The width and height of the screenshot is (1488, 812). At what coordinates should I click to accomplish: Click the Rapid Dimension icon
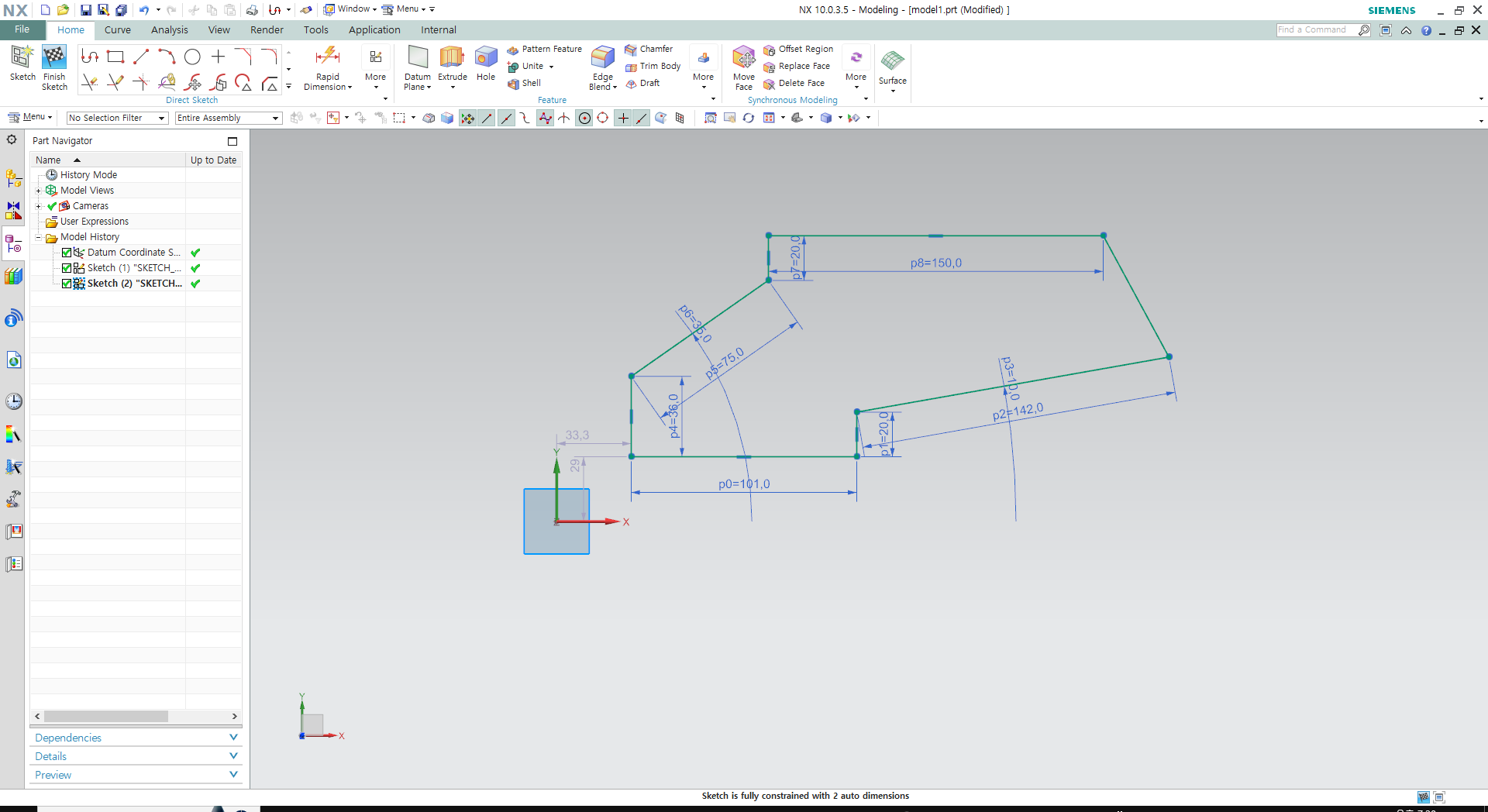tap(328, 57)
